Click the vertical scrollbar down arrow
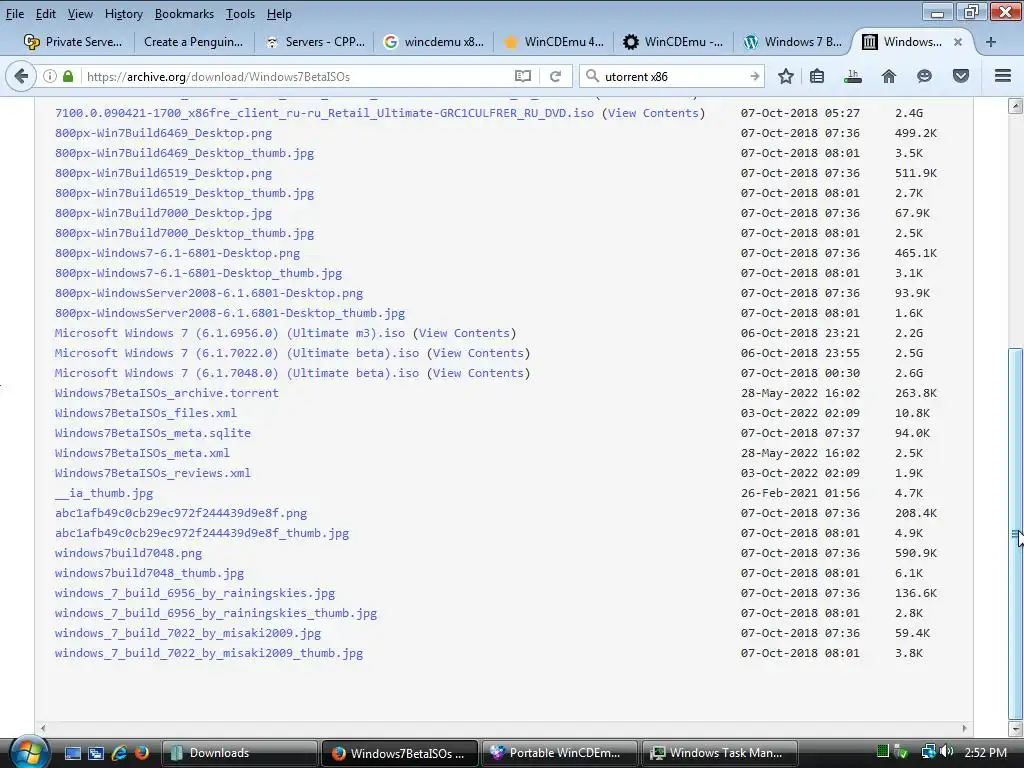The image size is (1024, 768). pos(1015,728)
